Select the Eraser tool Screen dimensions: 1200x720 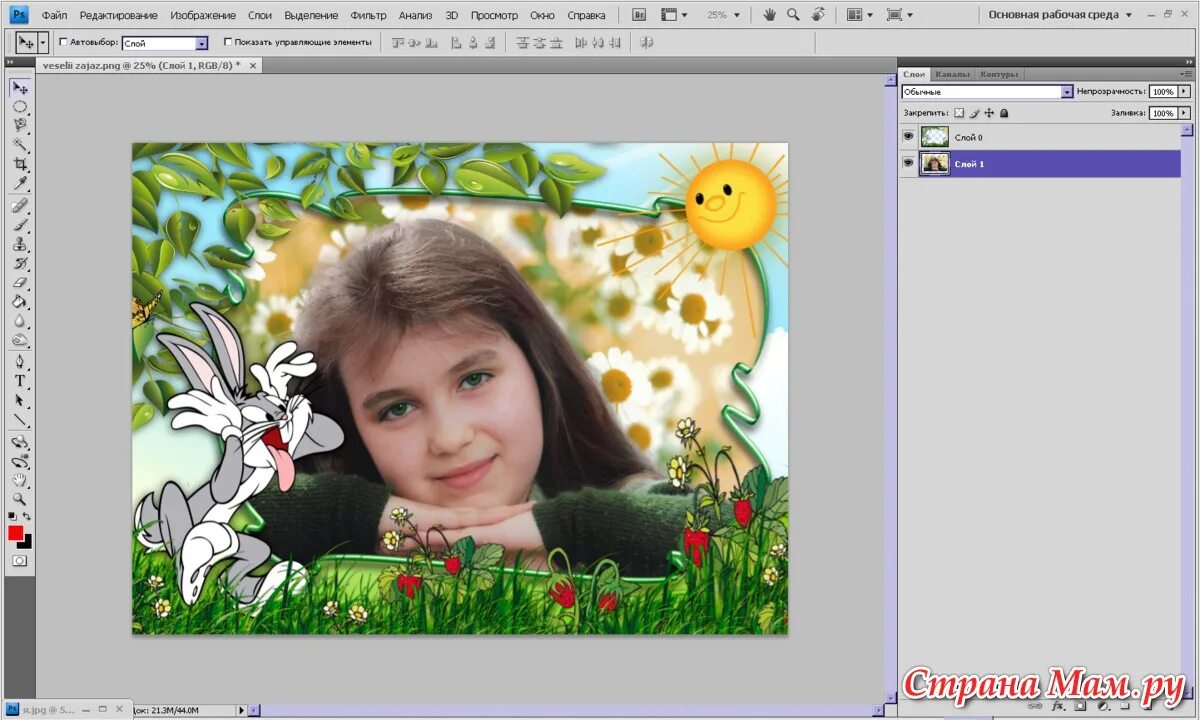coord(19,282)
